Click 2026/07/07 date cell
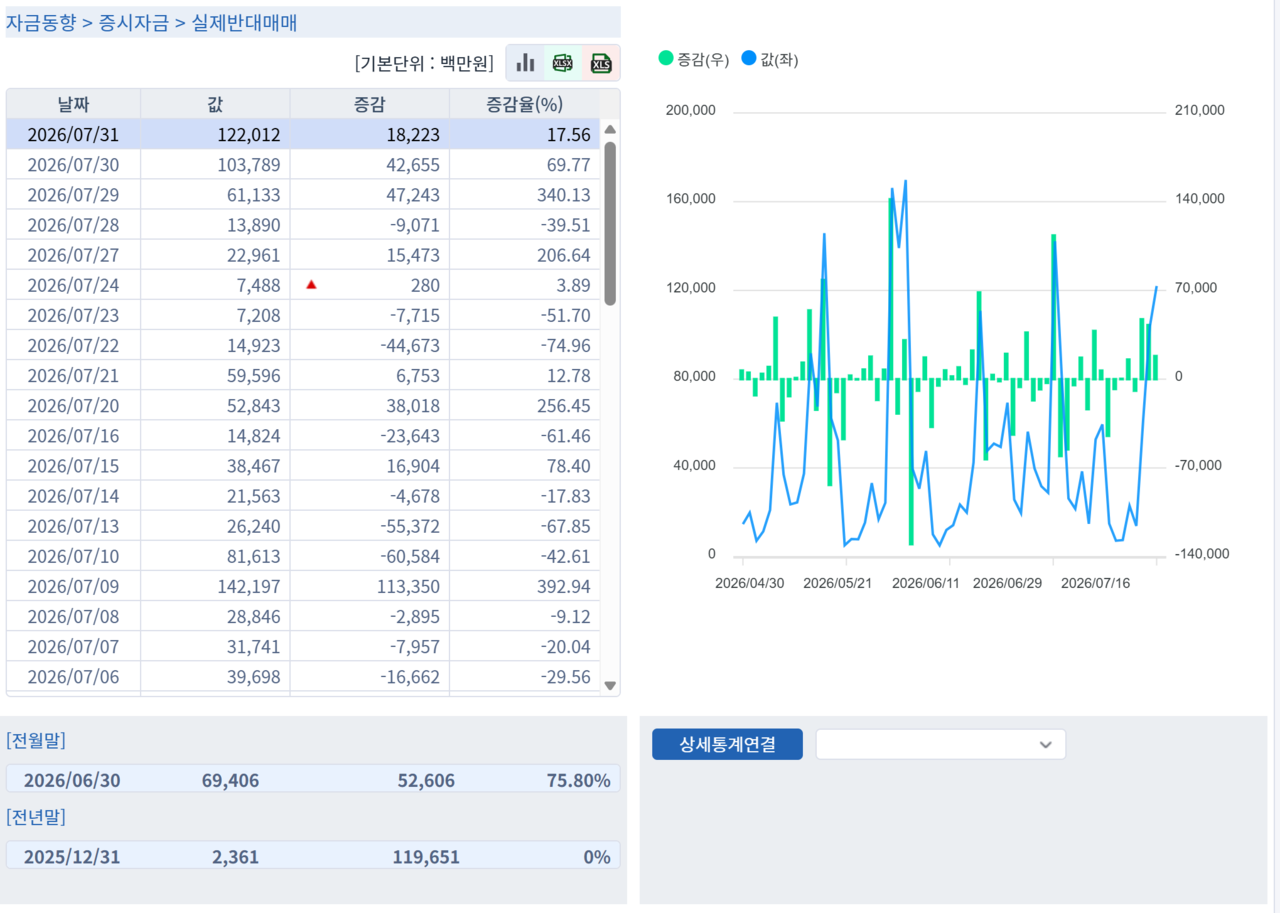Screen dimensions: 1280x913 (x=73, y=646)
